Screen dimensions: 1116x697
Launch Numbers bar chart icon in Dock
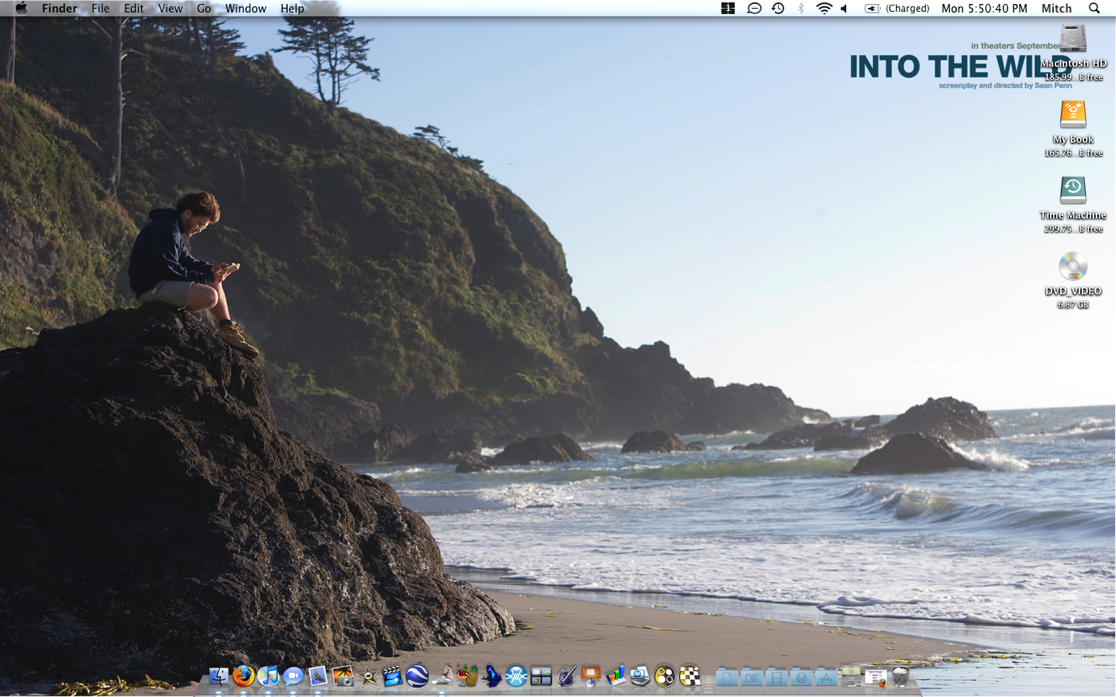pos(616,676)
